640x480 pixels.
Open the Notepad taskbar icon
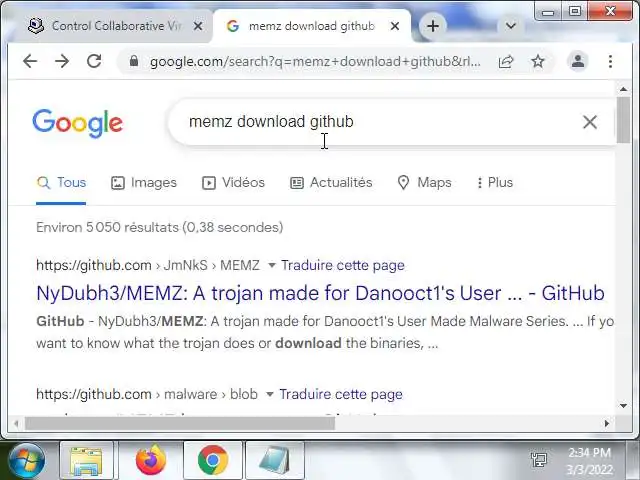click(x=275, y=460)
